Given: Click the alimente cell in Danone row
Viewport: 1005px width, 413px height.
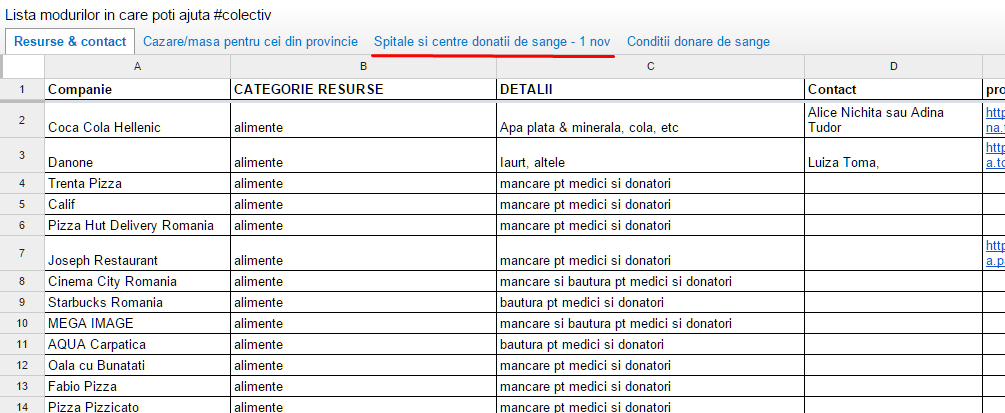Looking at the screenshot, I should (x=363, y=155).
